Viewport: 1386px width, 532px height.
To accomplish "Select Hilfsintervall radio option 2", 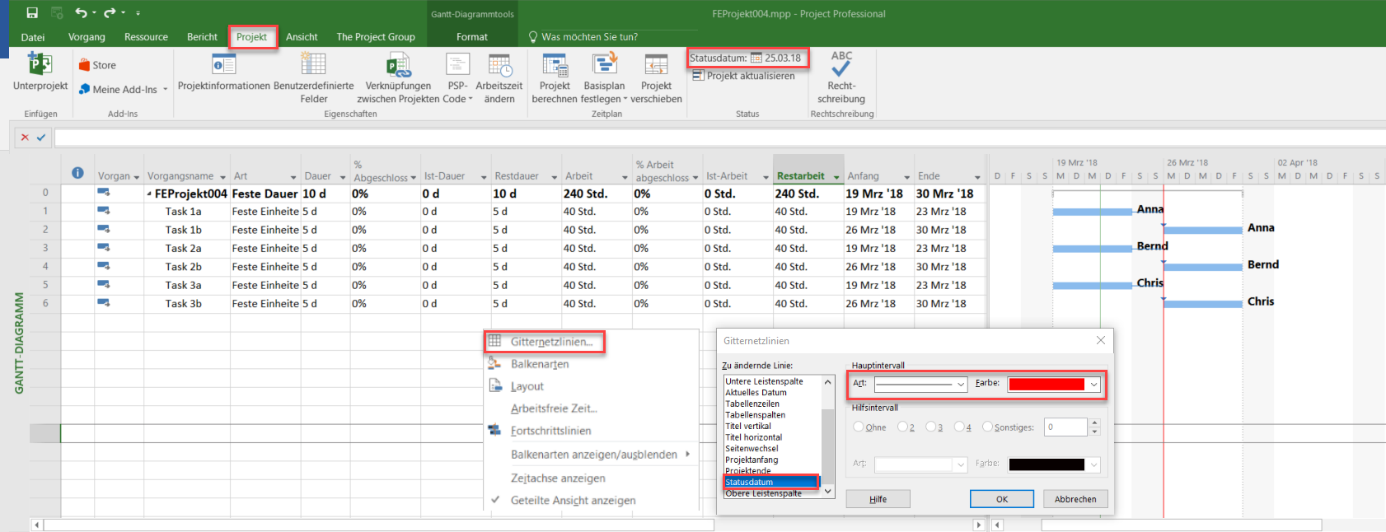I will click(903, 427).
